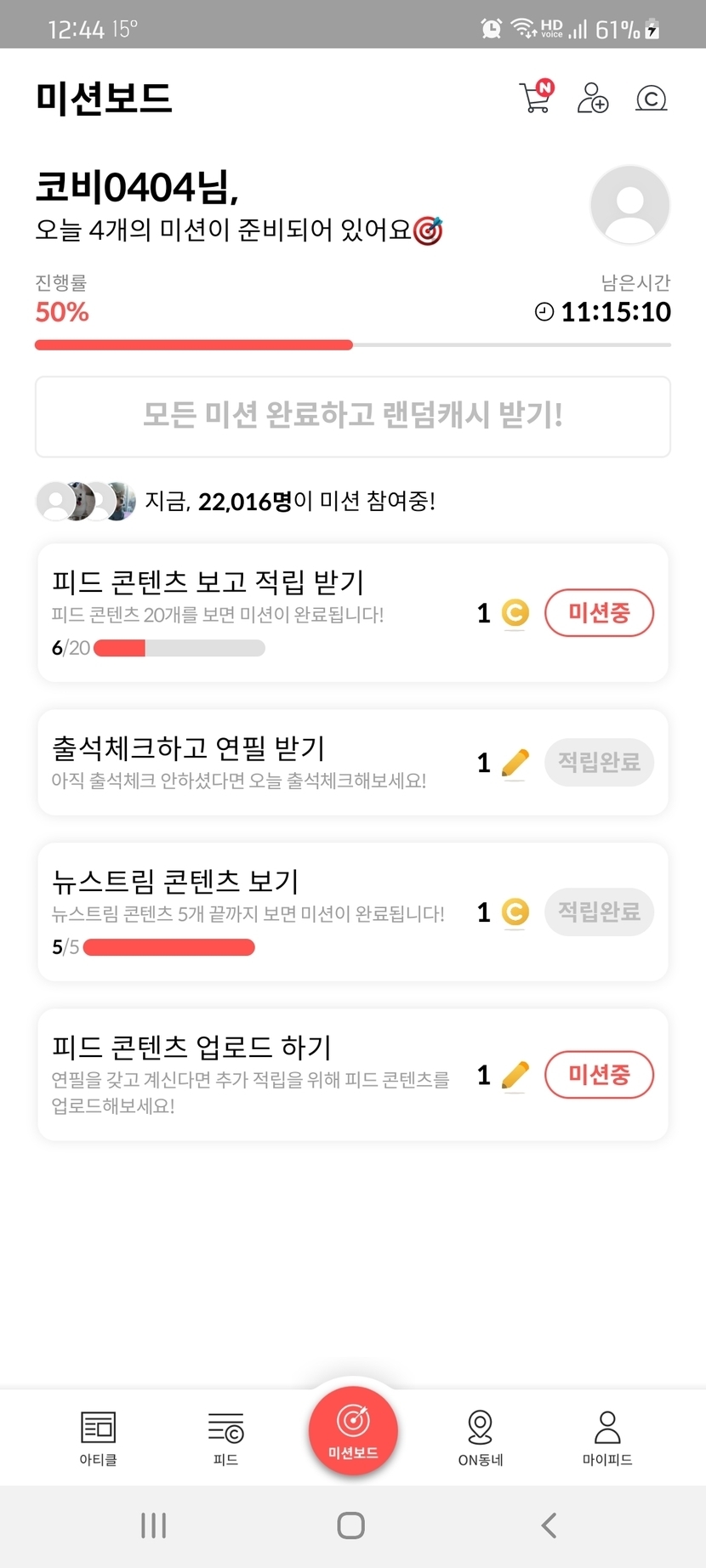Tap 적립완료 button for 출석체크하고 연필 받기
Image resolution: width=706 pixels, height=1568 pixels.
tap(599, 762)
